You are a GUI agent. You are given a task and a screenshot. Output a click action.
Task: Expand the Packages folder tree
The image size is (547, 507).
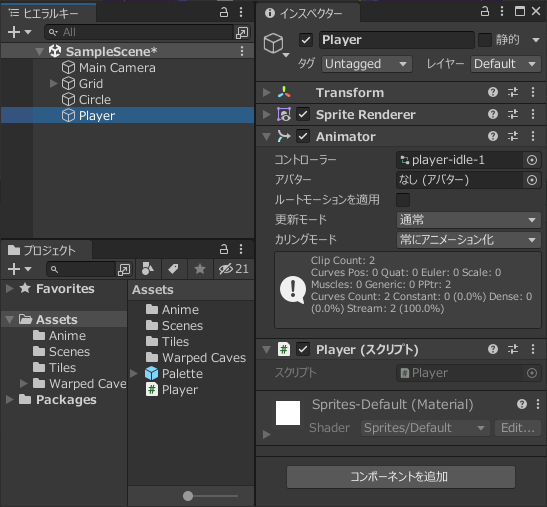coord(10,400)
